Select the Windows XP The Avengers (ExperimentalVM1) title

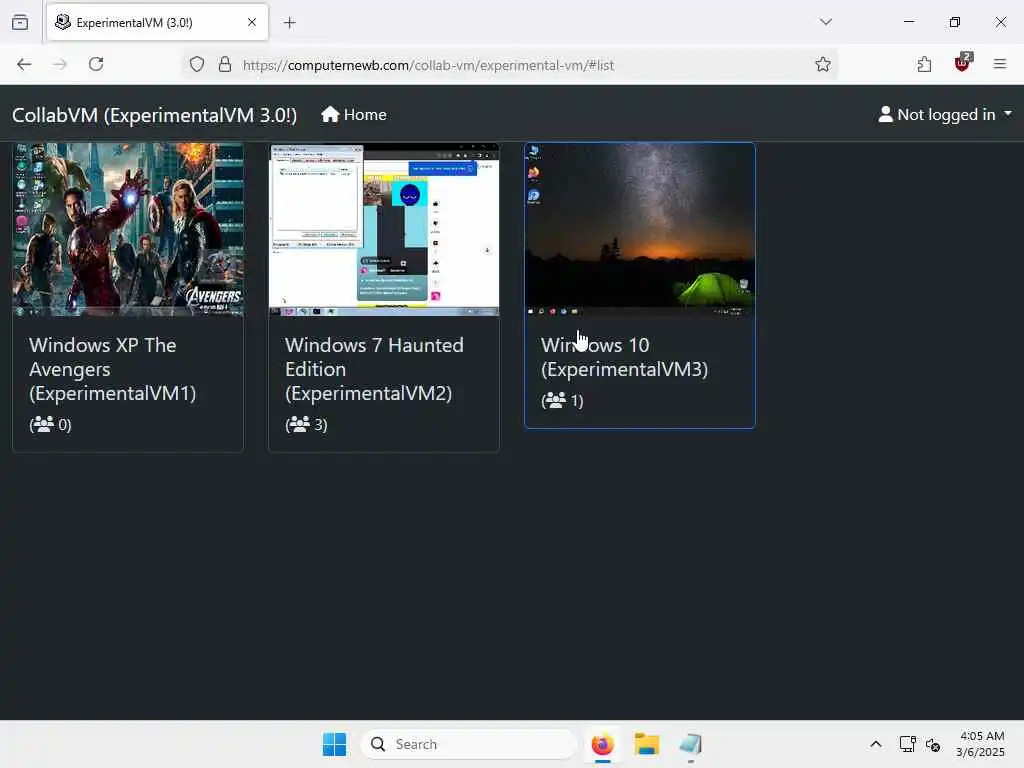(112, 369)
